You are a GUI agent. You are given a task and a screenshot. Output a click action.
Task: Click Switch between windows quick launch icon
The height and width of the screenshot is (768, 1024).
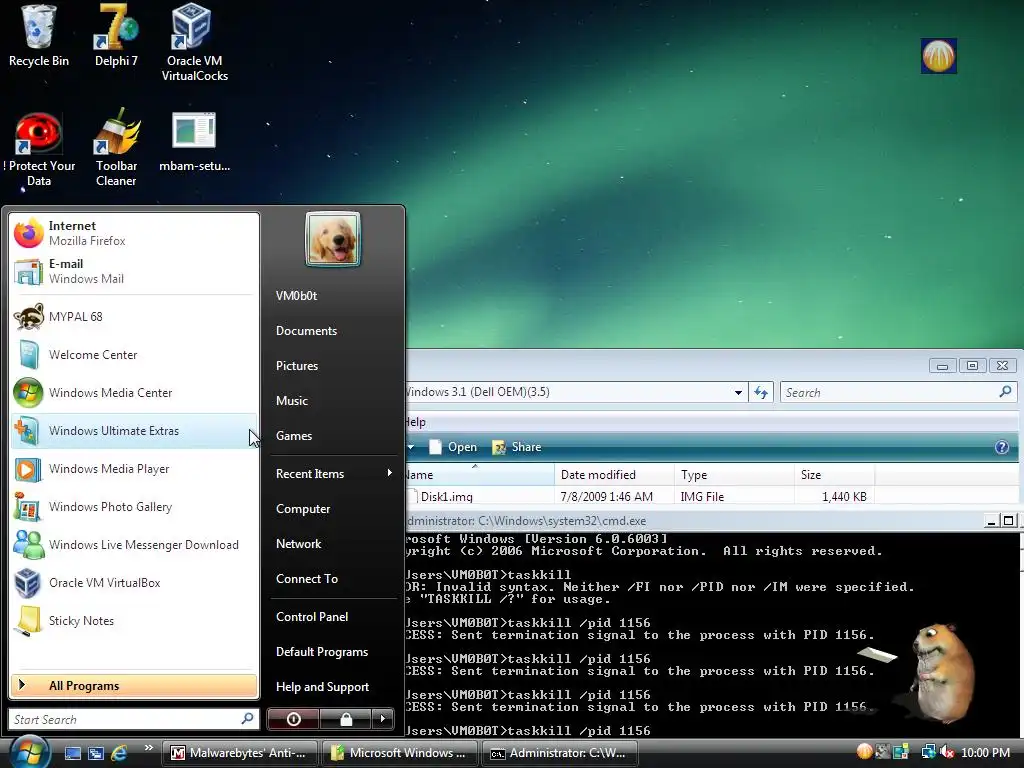pos(96,753)
